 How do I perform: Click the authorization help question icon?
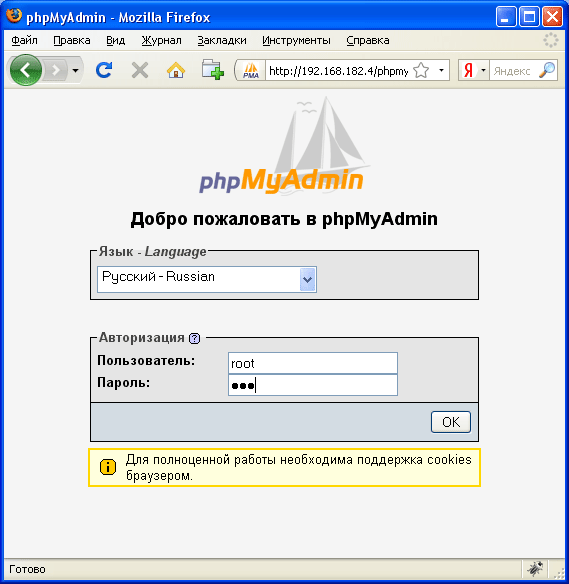tap(194, 338)
